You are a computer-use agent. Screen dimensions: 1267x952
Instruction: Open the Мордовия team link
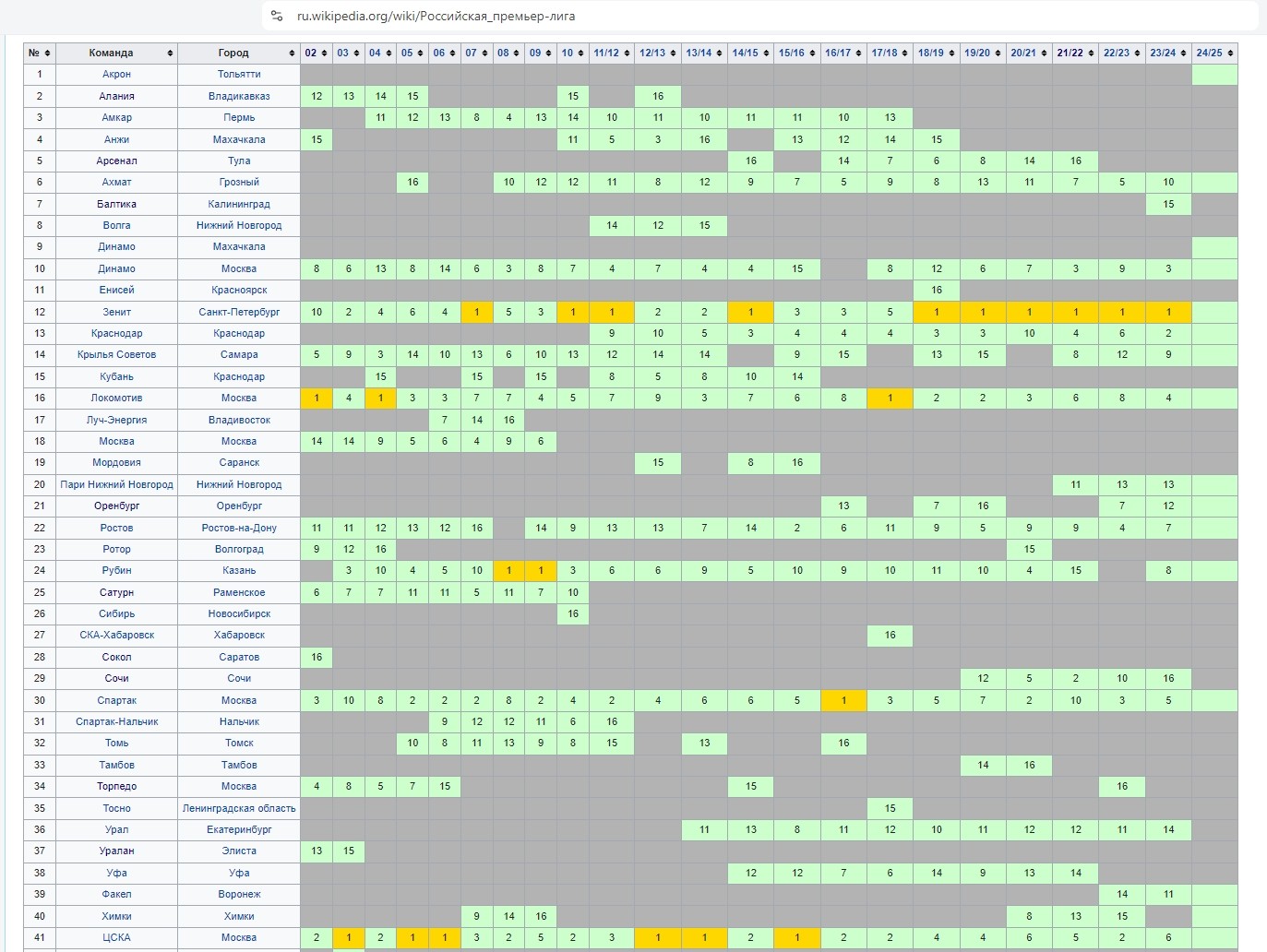coord(116,462)
